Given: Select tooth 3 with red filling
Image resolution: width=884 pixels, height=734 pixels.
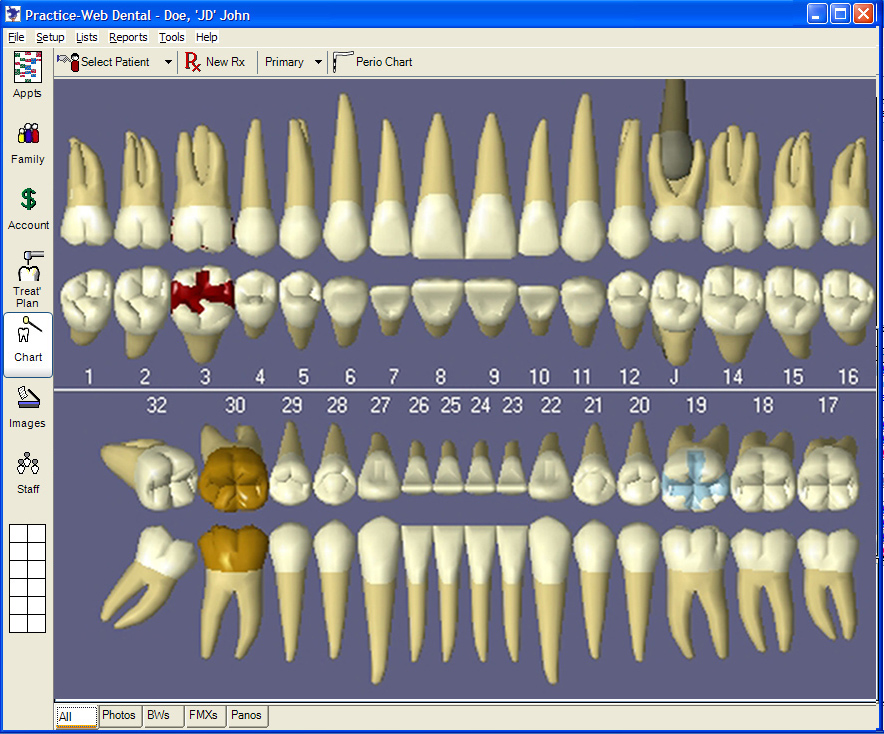Looking at the screenshot, I should point(202,296).
